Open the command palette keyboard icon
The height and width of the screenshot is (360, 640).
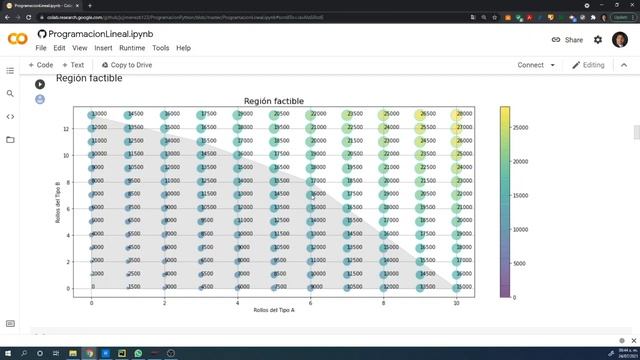coord(11,324)
